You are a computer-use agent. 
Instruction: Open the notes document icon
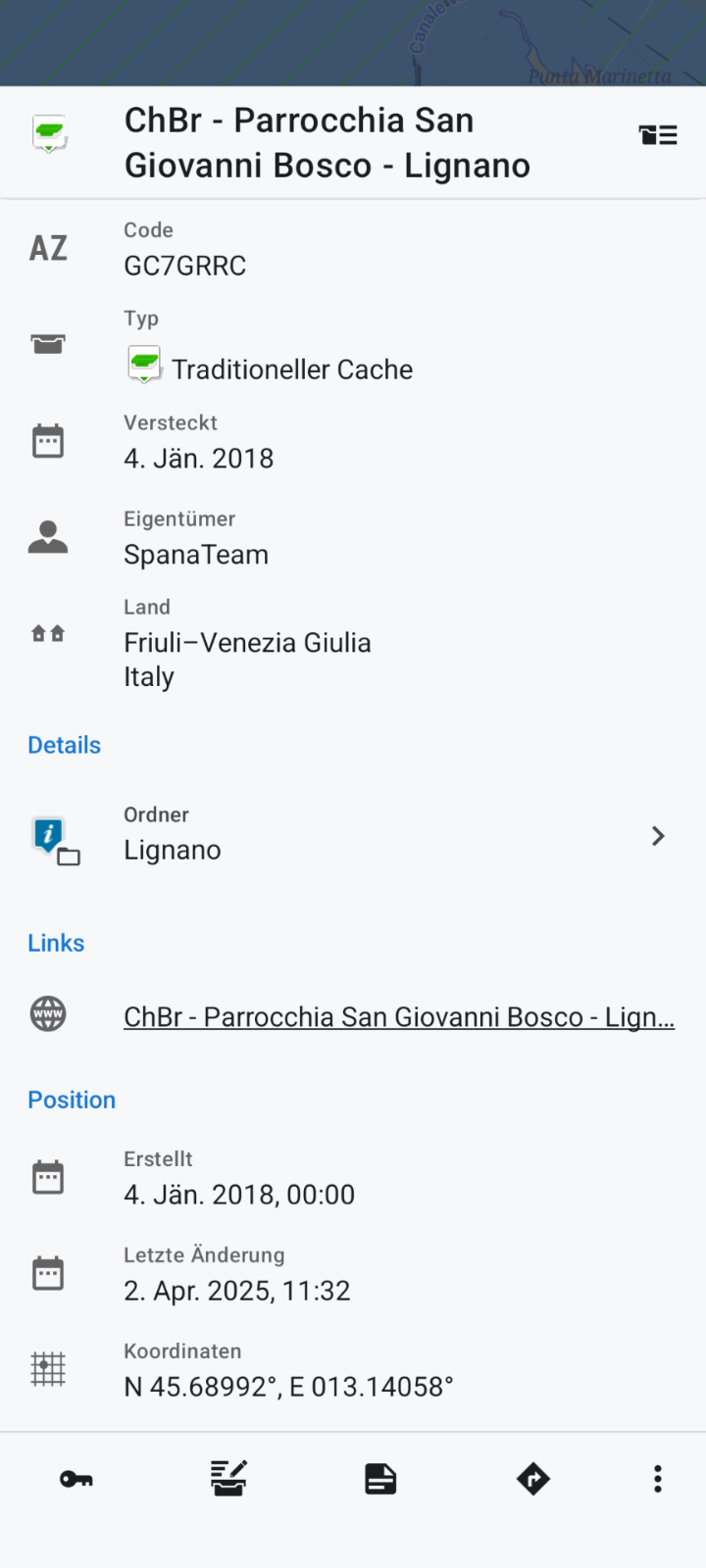380,1479
